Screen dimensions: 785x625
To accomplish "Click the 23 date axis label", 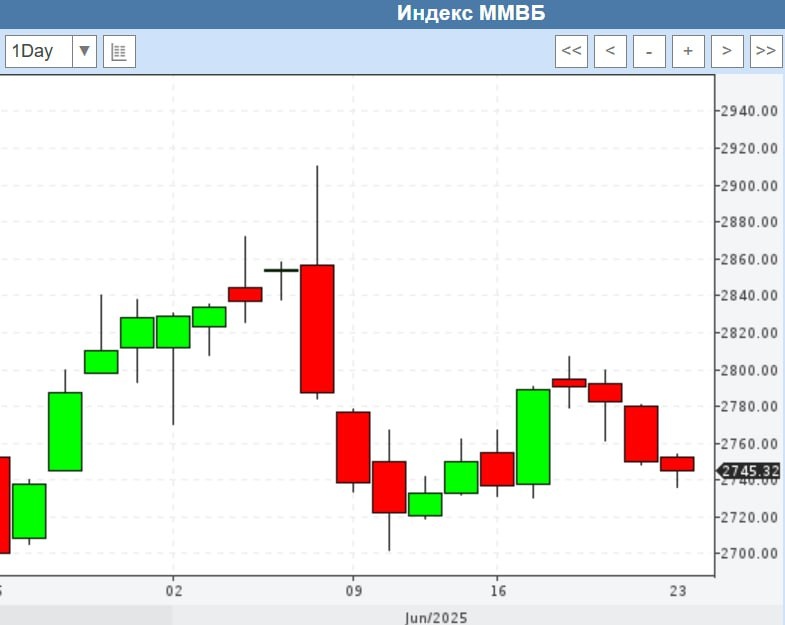I will click(678, 591).
